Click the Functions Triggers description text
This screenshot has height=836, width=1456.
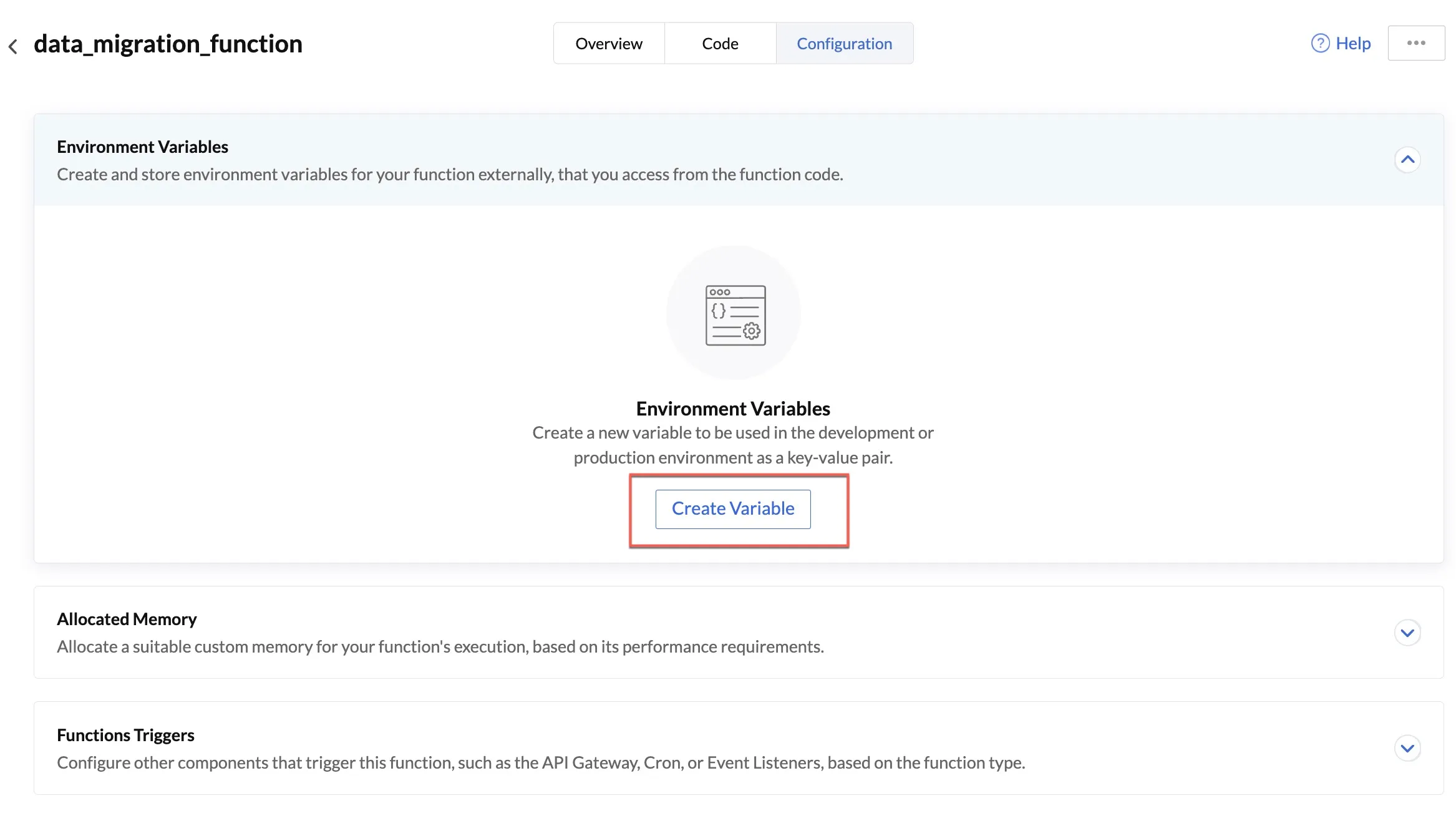coord(541,762)
